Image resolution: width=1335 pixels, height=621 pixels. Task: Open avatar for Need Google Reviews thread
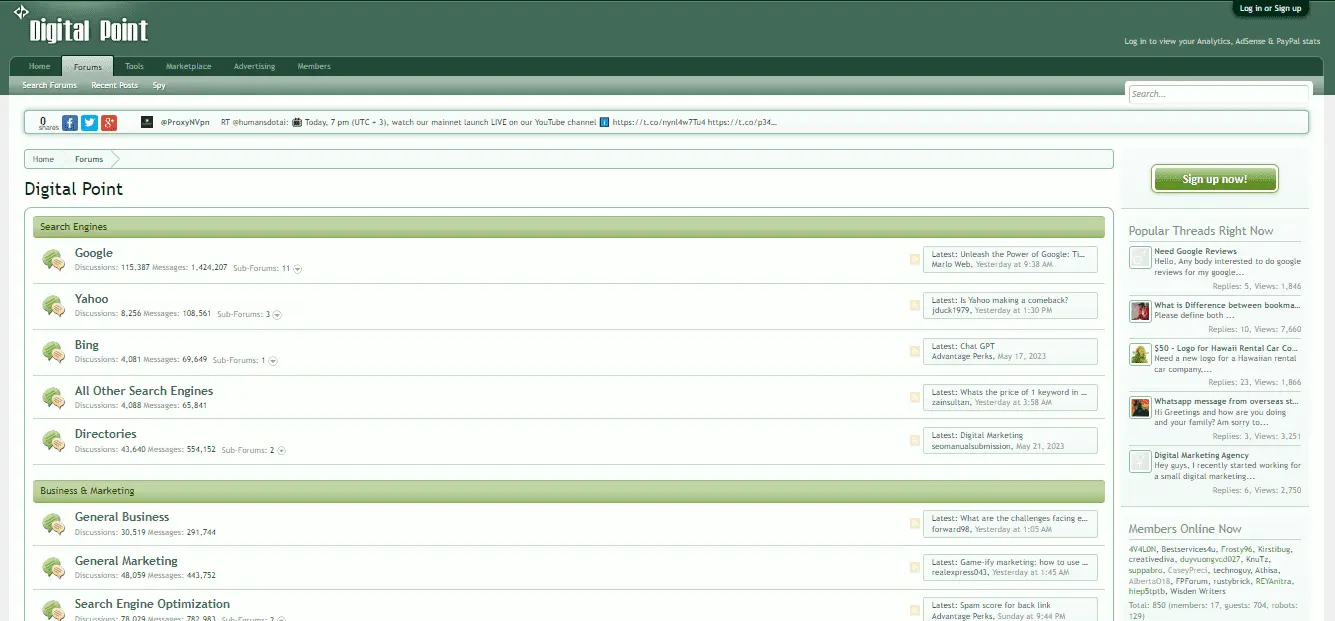point(1140,258)
